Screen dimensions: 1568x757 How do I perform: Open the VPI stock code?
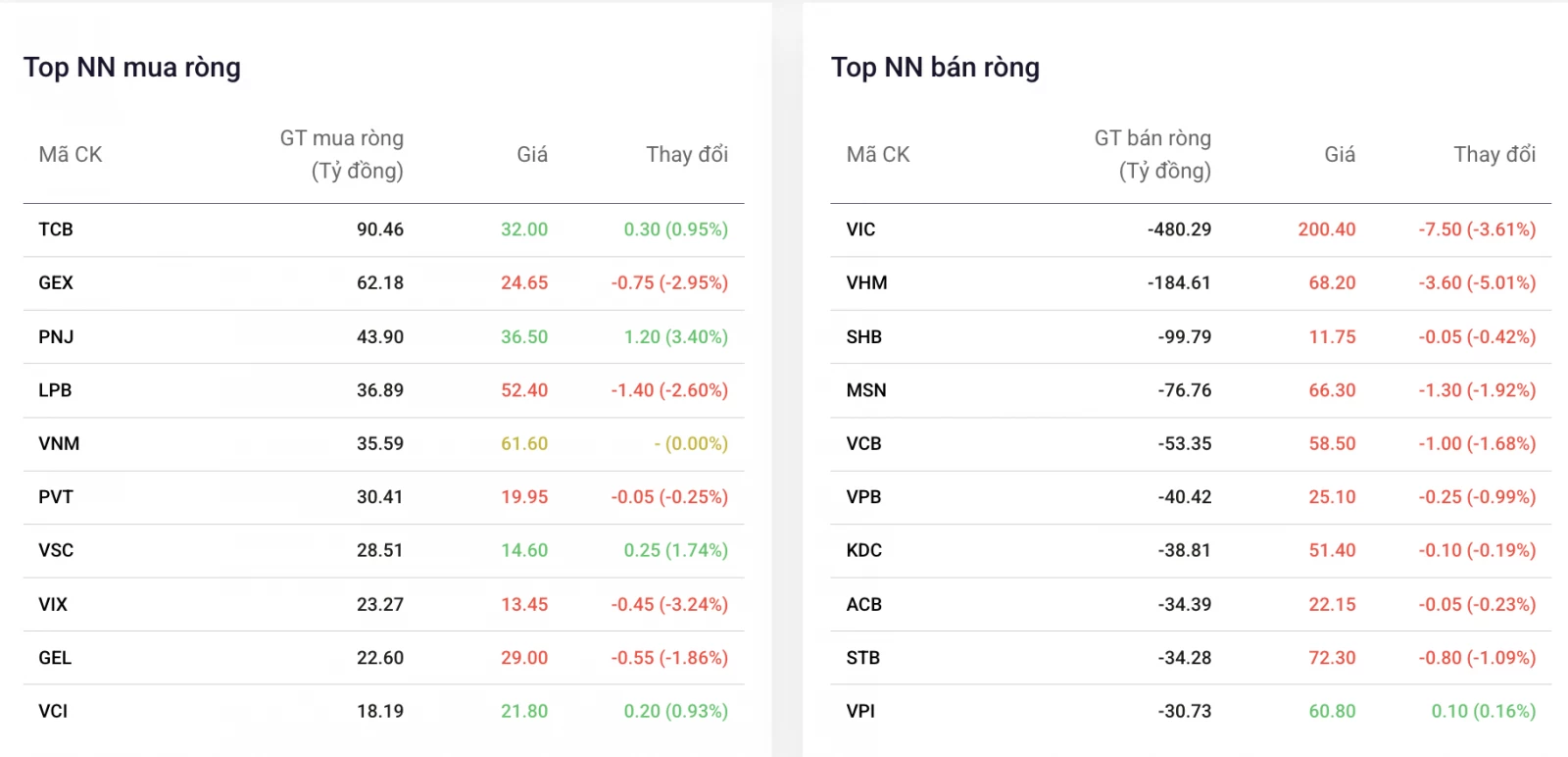coord(860,711)
